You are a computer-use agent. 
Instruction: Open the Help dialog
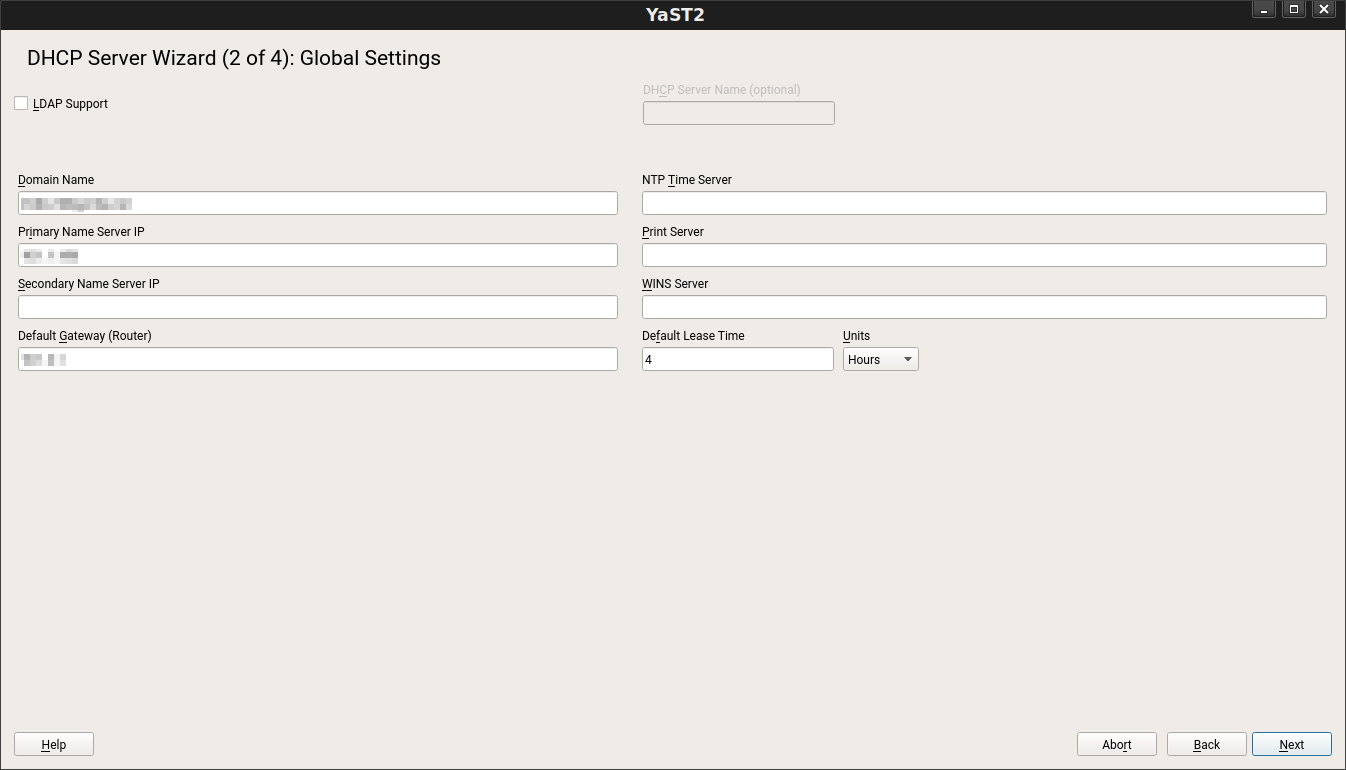(53, 744)
